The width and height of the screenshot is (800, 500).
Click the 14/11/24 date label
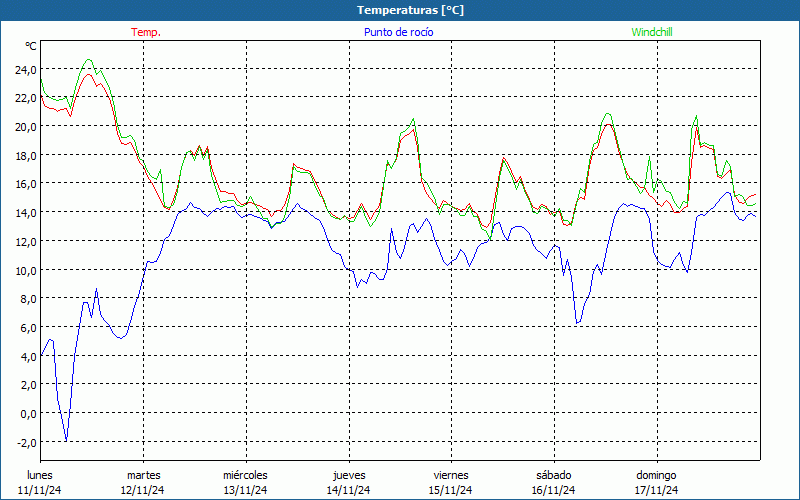(348, 490)
